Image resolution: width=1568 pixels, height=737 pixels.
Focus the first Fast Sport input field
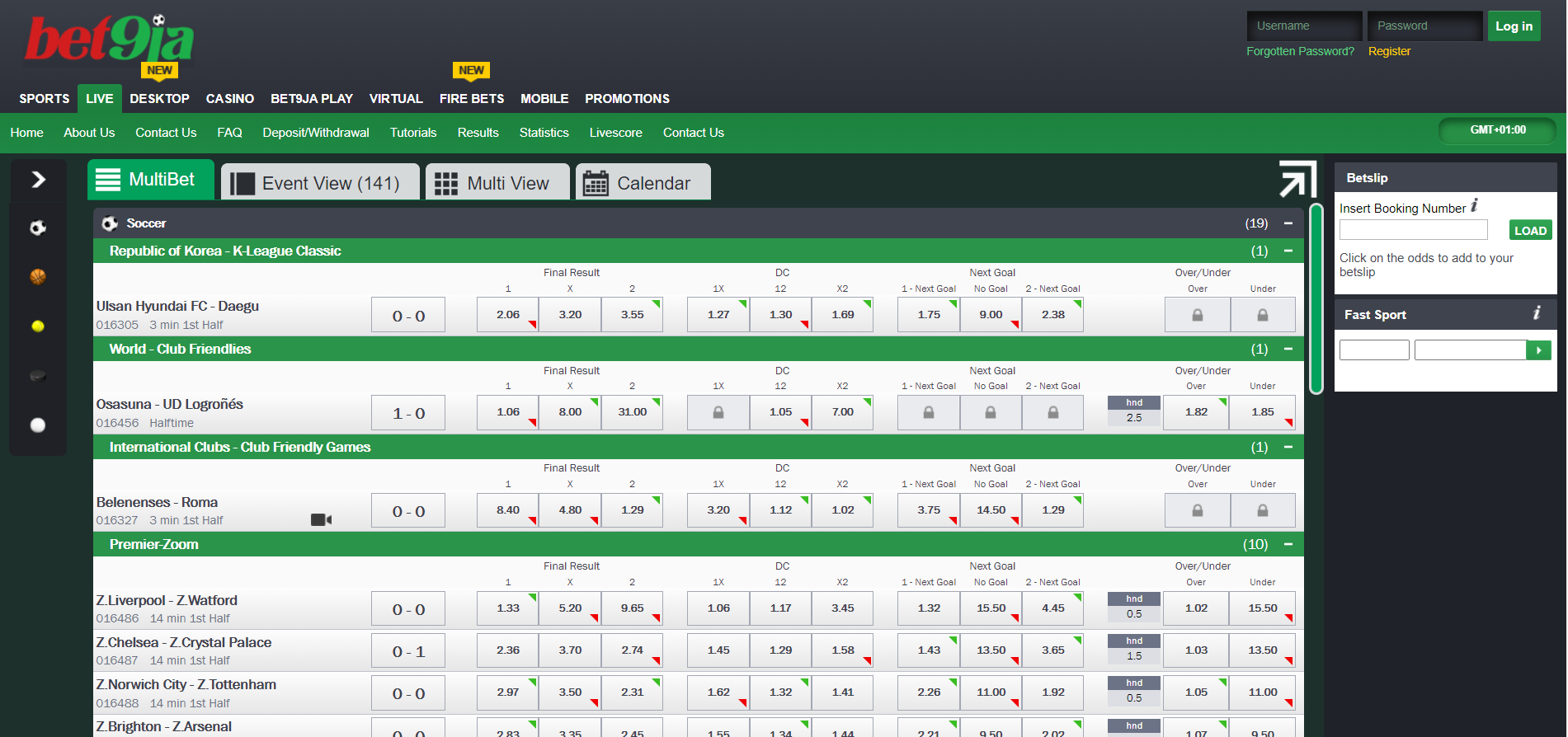[x=1374, y=350]
